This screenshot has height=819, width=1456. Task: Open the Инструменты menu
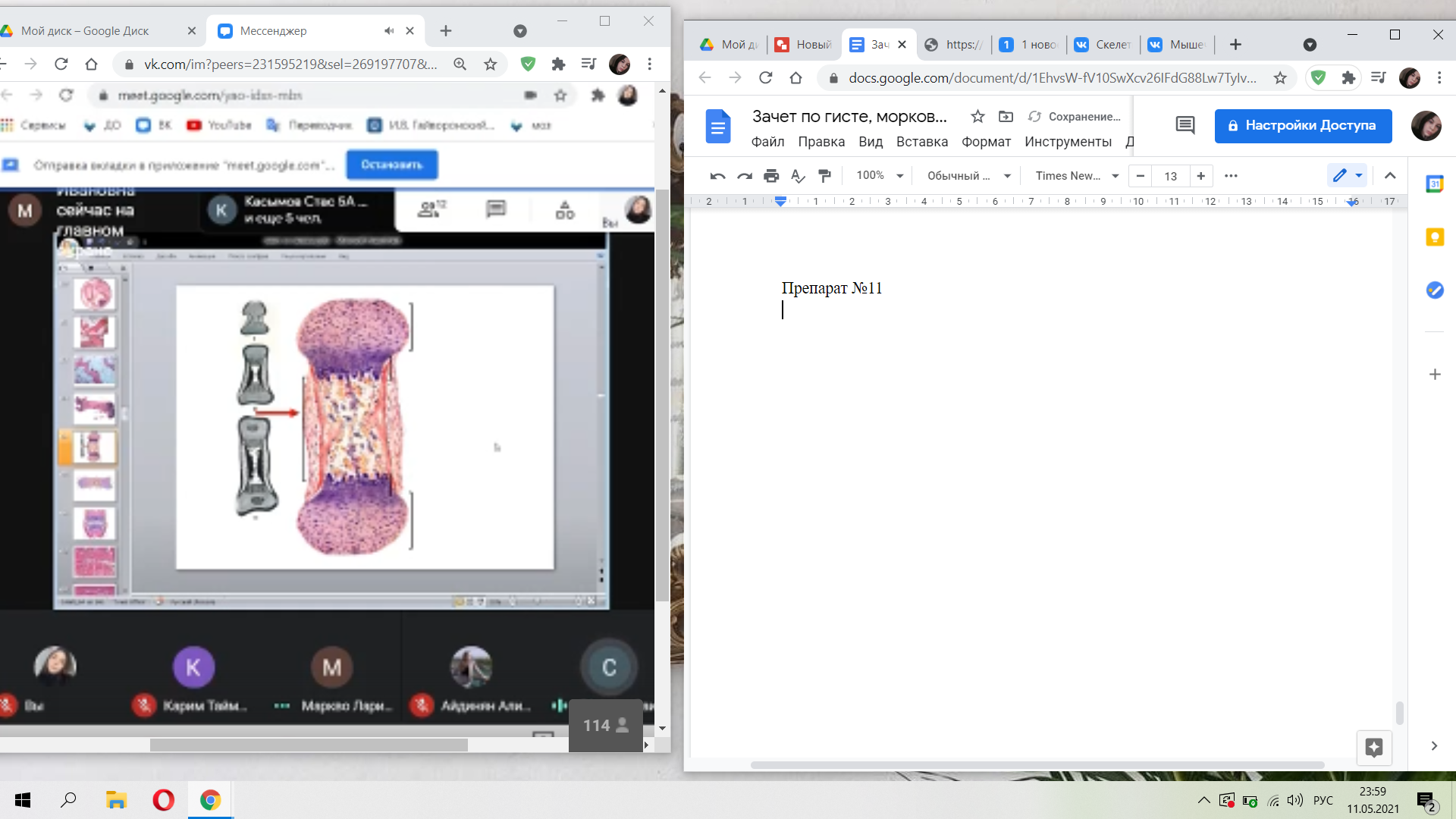pyautogui.click(x=1068, y=142)
